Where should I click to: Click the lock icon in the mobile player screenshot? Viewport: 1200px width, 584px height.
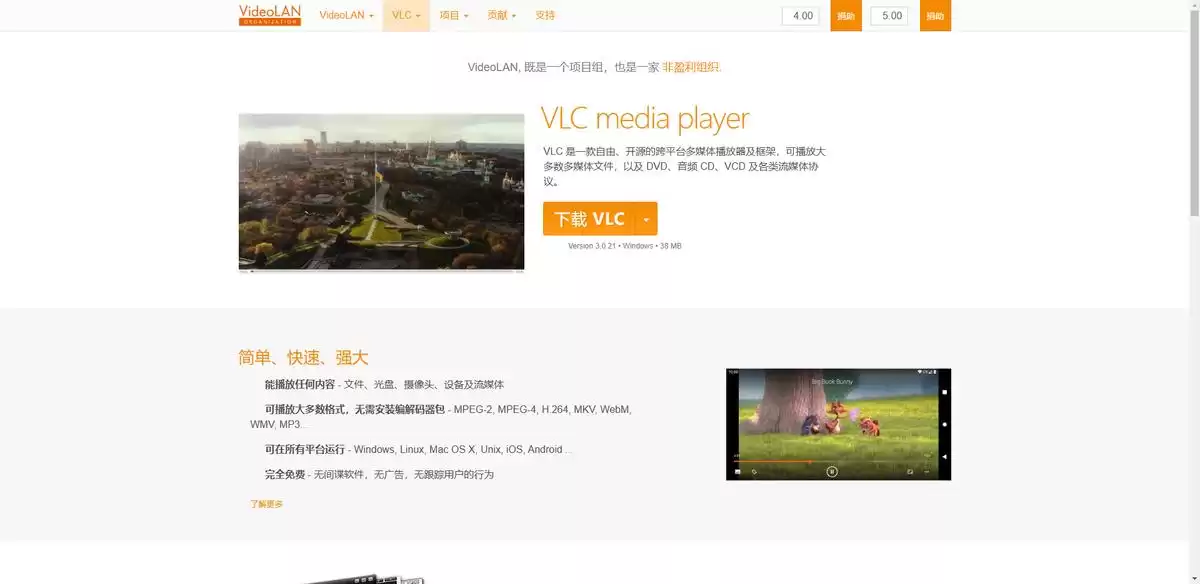(753, 471)
